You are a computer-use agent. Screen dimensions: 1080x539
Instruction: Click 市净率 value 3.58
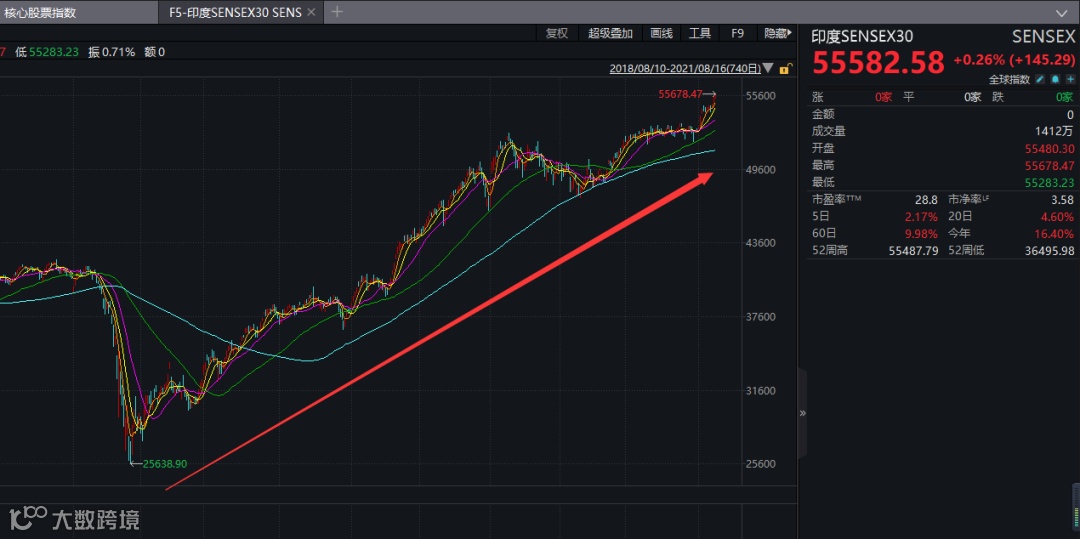[x=1063, y=200]
